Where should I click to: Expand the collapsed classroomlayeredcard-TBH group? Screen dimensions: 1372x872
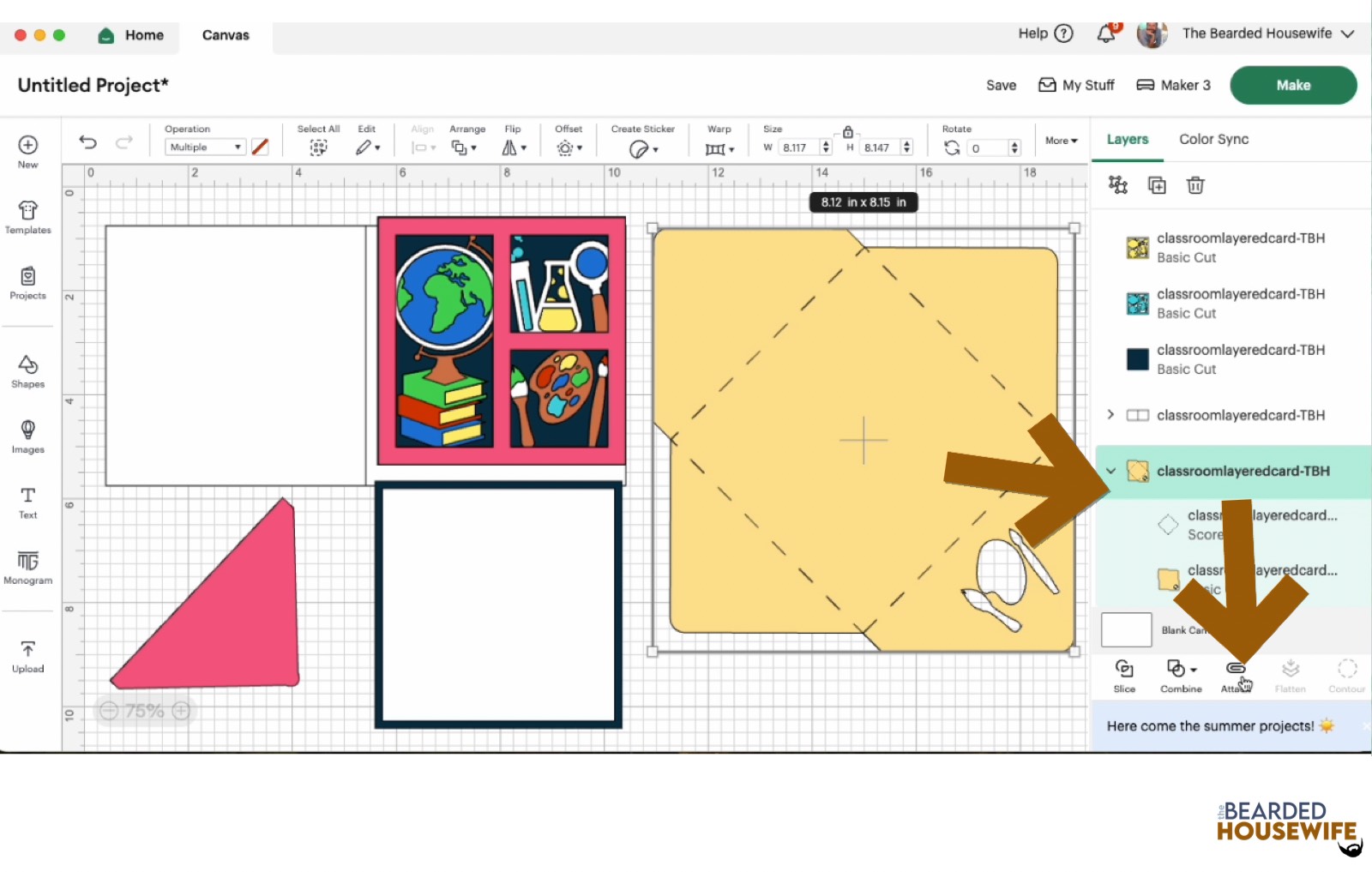(1110, 415)
